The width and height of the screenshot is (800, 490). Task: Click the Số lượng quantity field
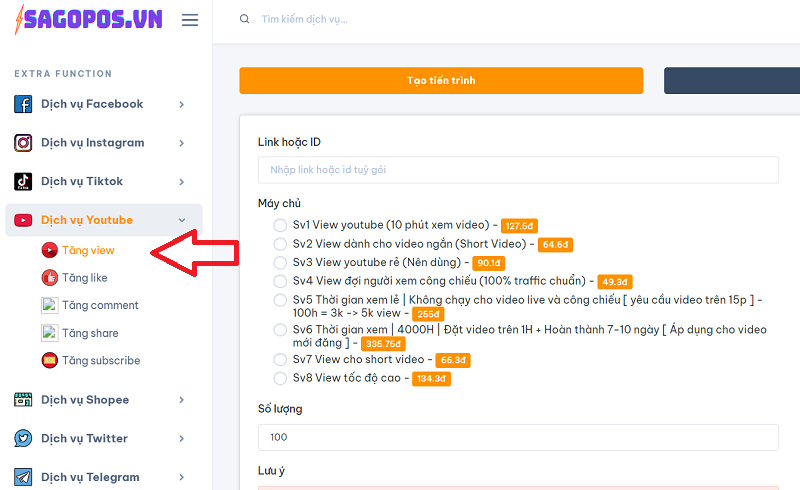(x=518, y=437)
